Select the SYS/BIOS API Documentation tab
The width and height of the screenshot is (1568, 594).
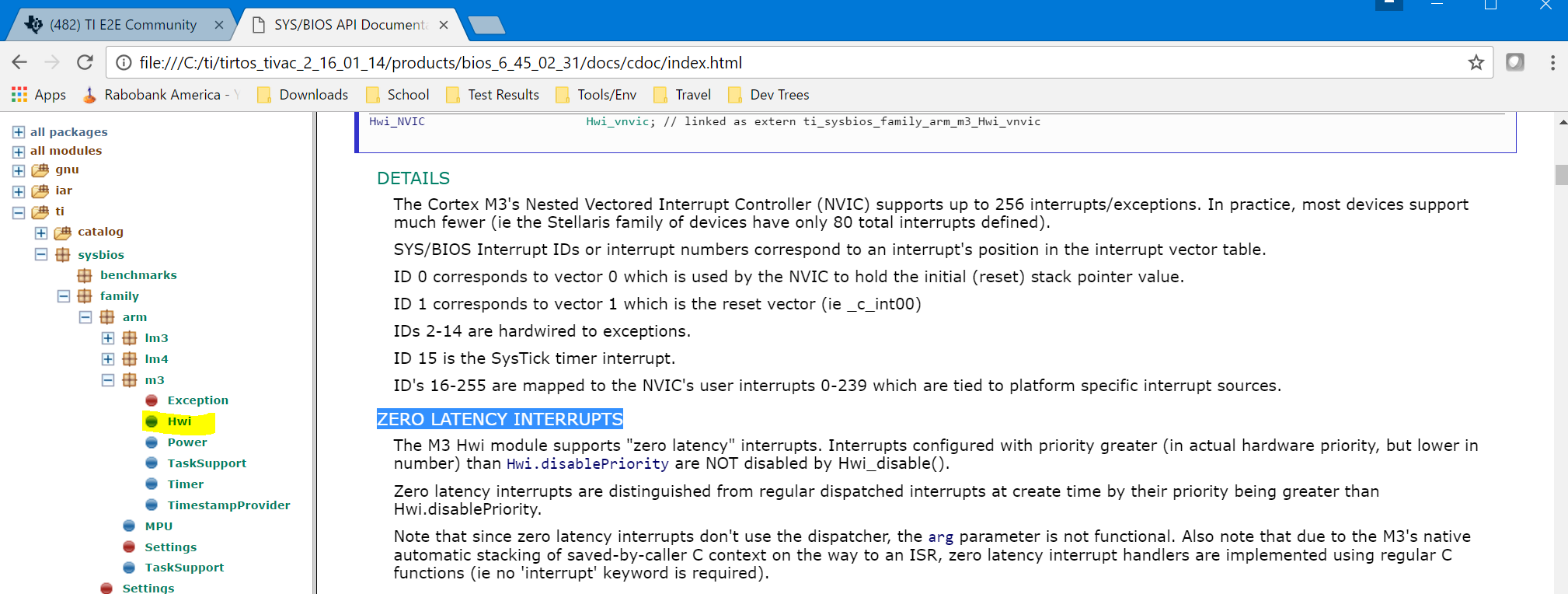click(x=350, y=25)
